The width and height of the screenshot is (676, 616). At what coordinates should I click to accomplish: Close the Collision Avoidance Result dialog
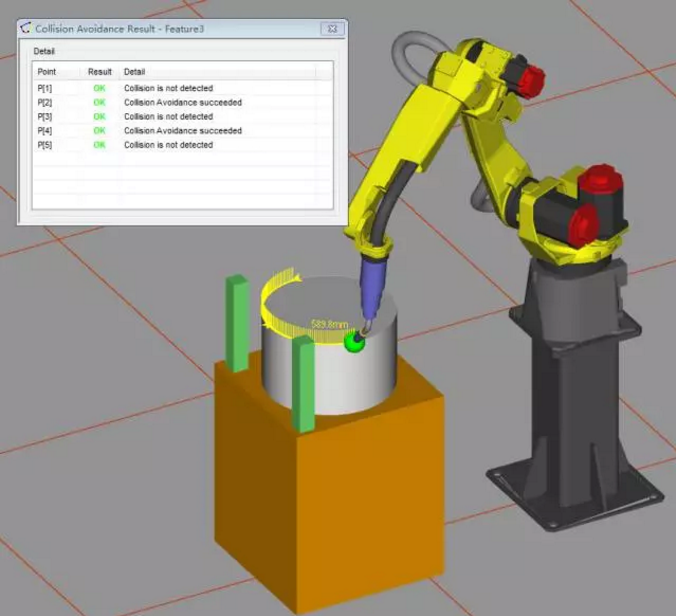pos(332,29)
